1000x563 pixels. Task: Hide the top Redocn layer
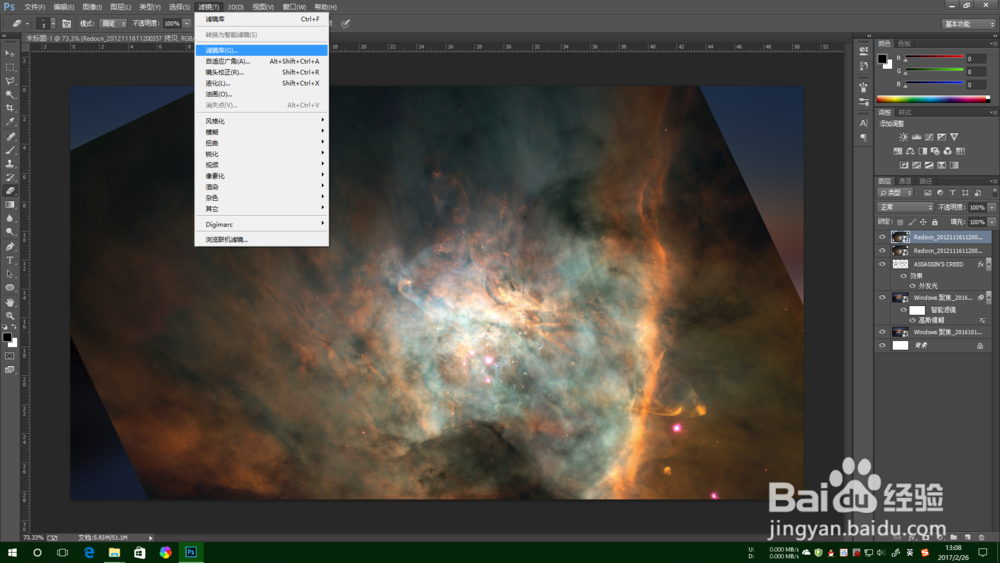point(883,237)
